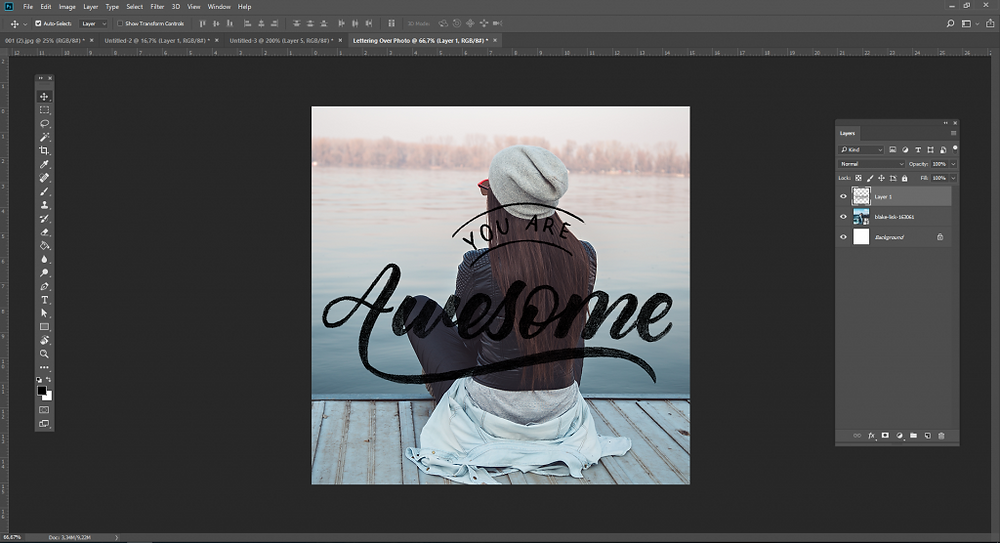
Task: Reset default foreground and background colors
Action: [39, 380]
